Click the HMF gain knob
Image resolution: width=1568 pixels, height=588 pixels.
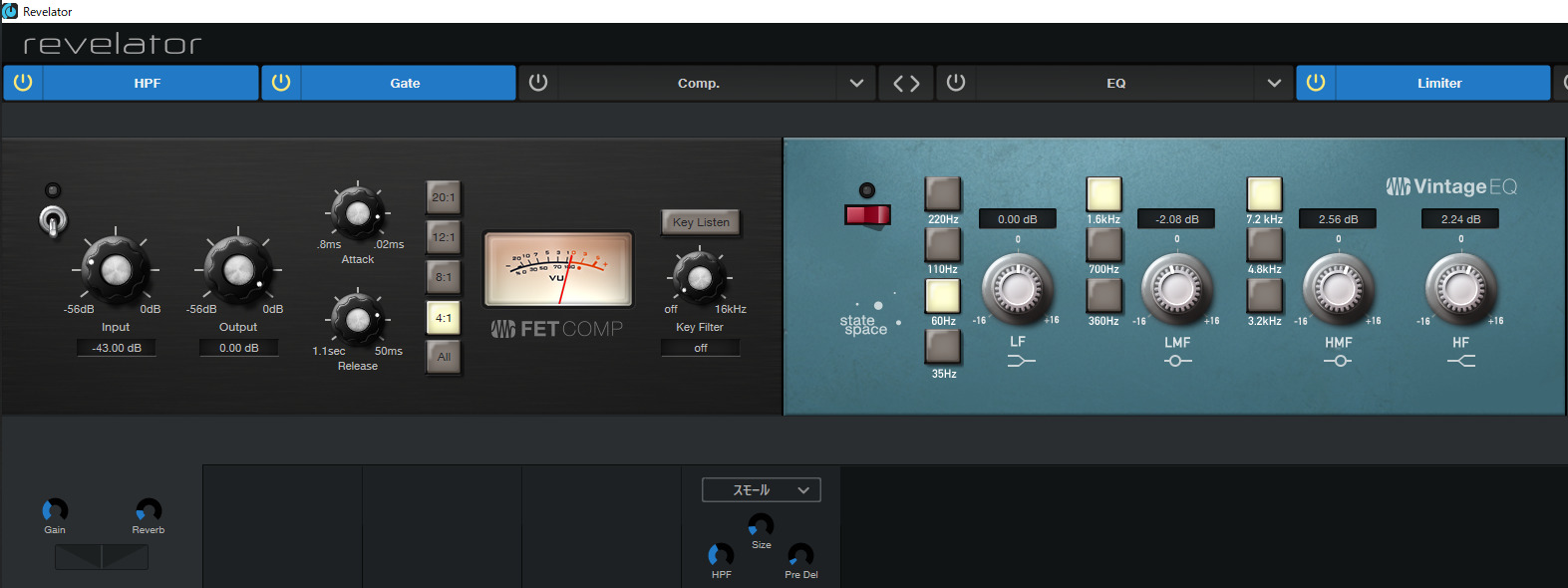1338,289
